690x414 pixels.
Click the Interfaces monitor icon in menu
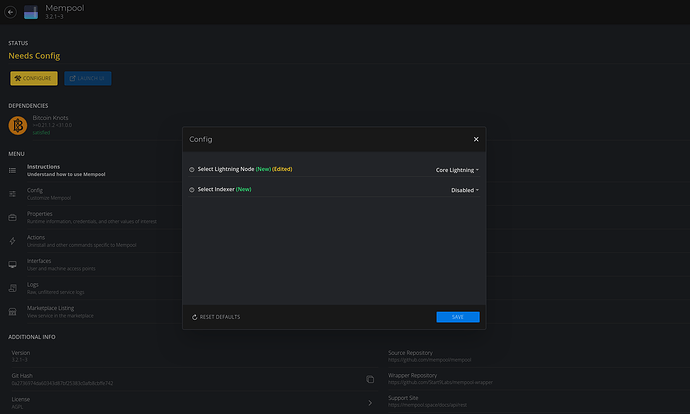pyautogui.click(x=12, y=265)
